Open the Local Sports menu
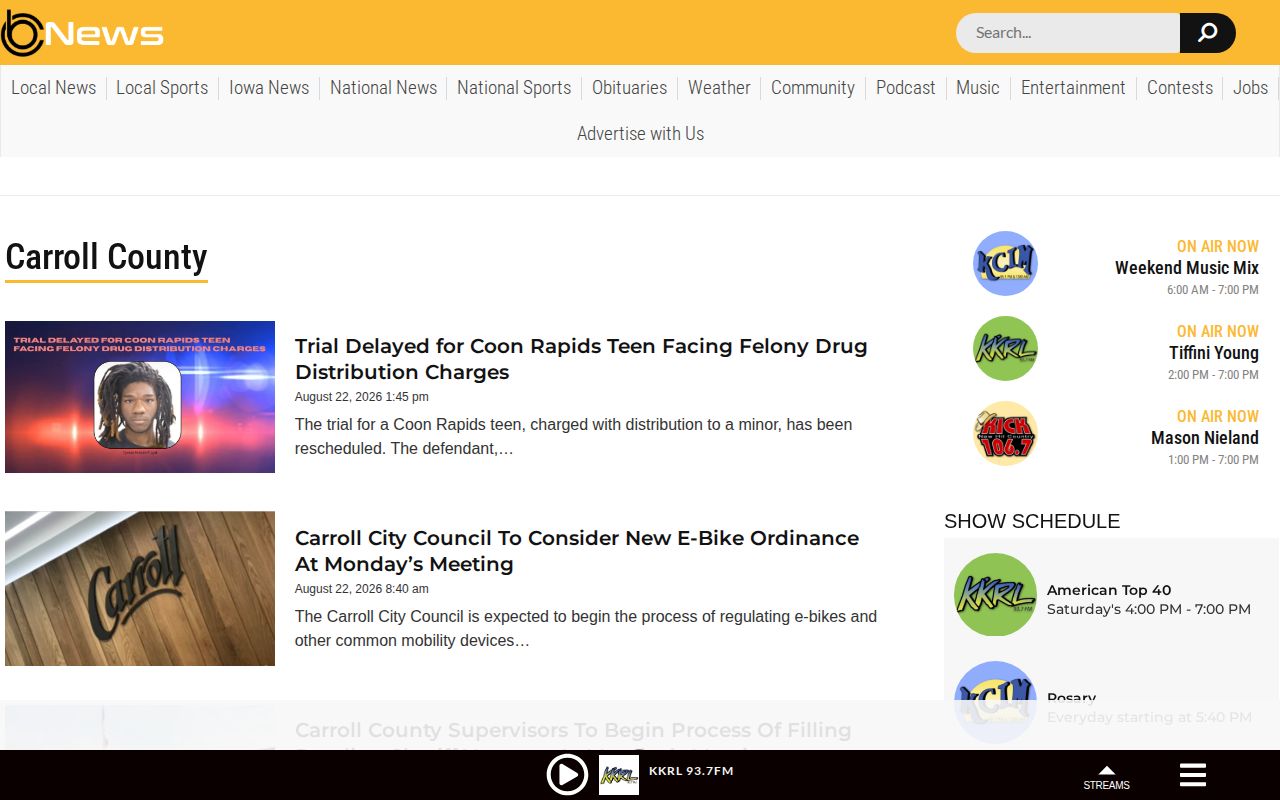This screenshot has height=800, width=1280. tap(162, 88)
